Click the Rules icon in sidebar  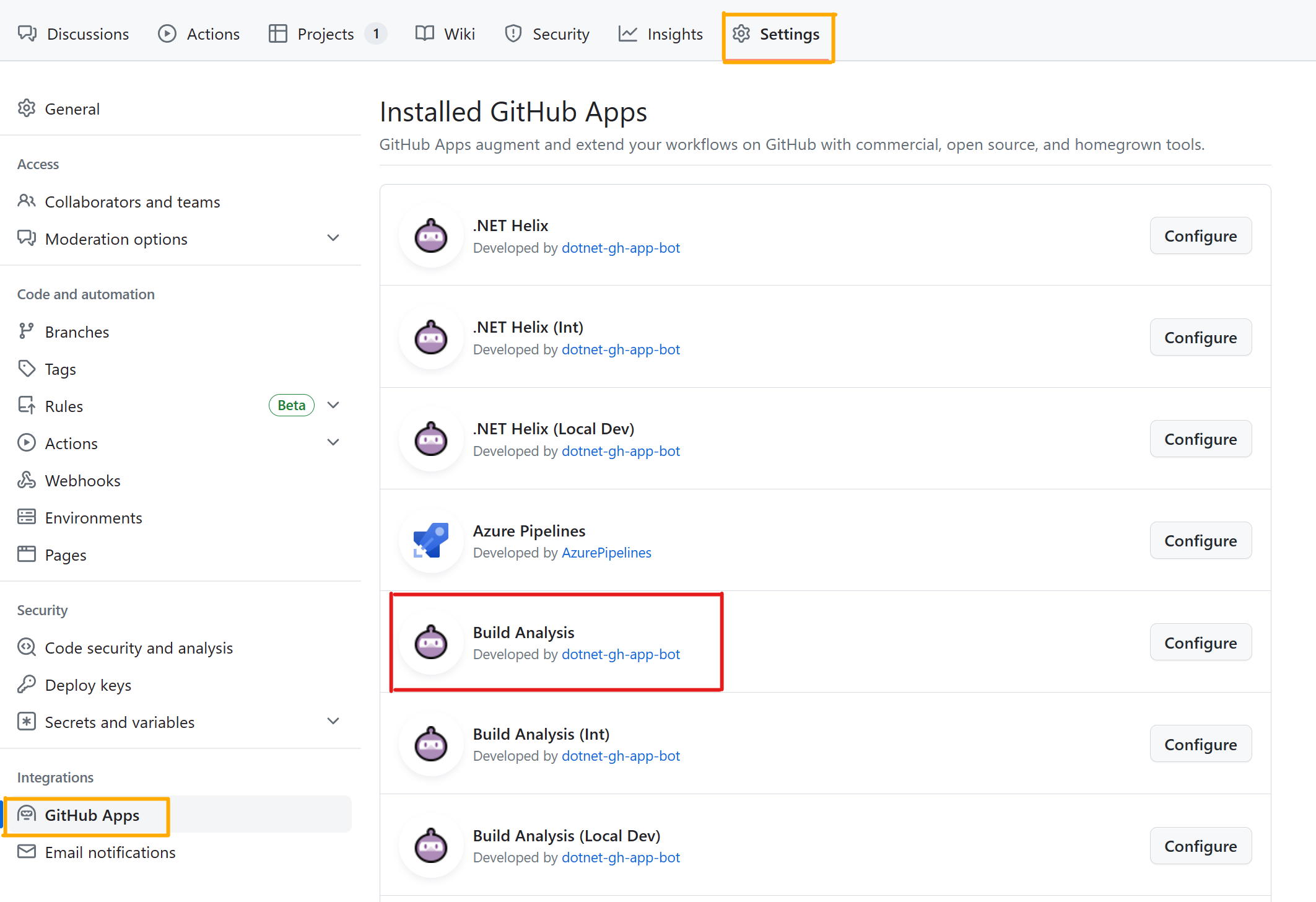point(27,406)
